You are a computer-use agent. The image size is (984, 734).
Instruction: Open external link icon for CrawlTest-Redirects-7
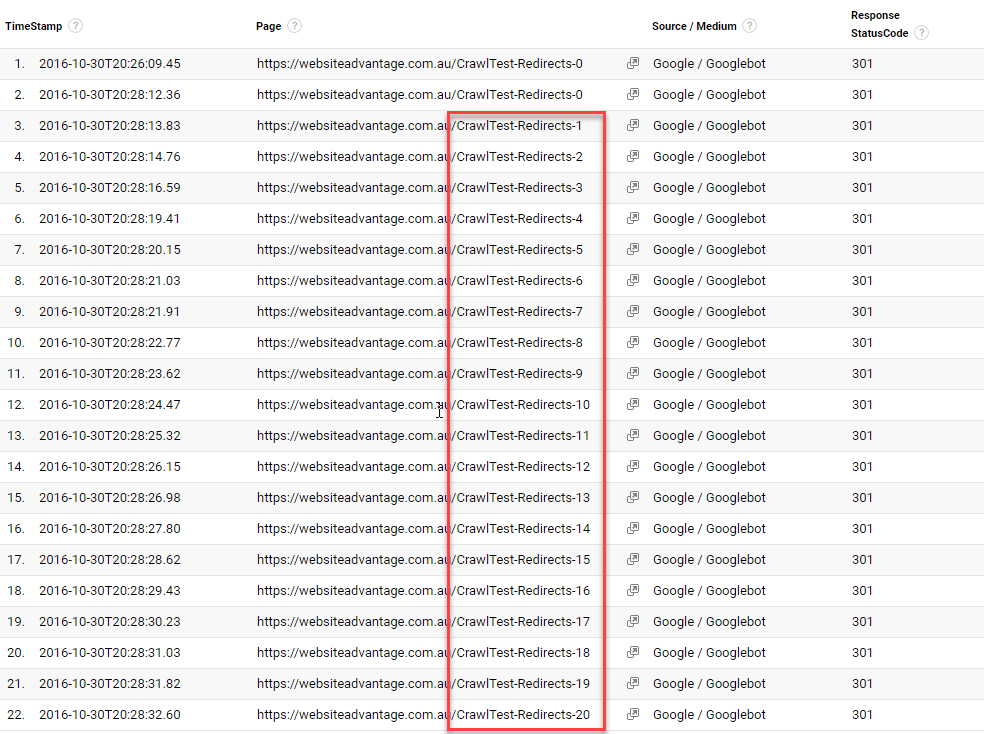[x=633, y=311]
